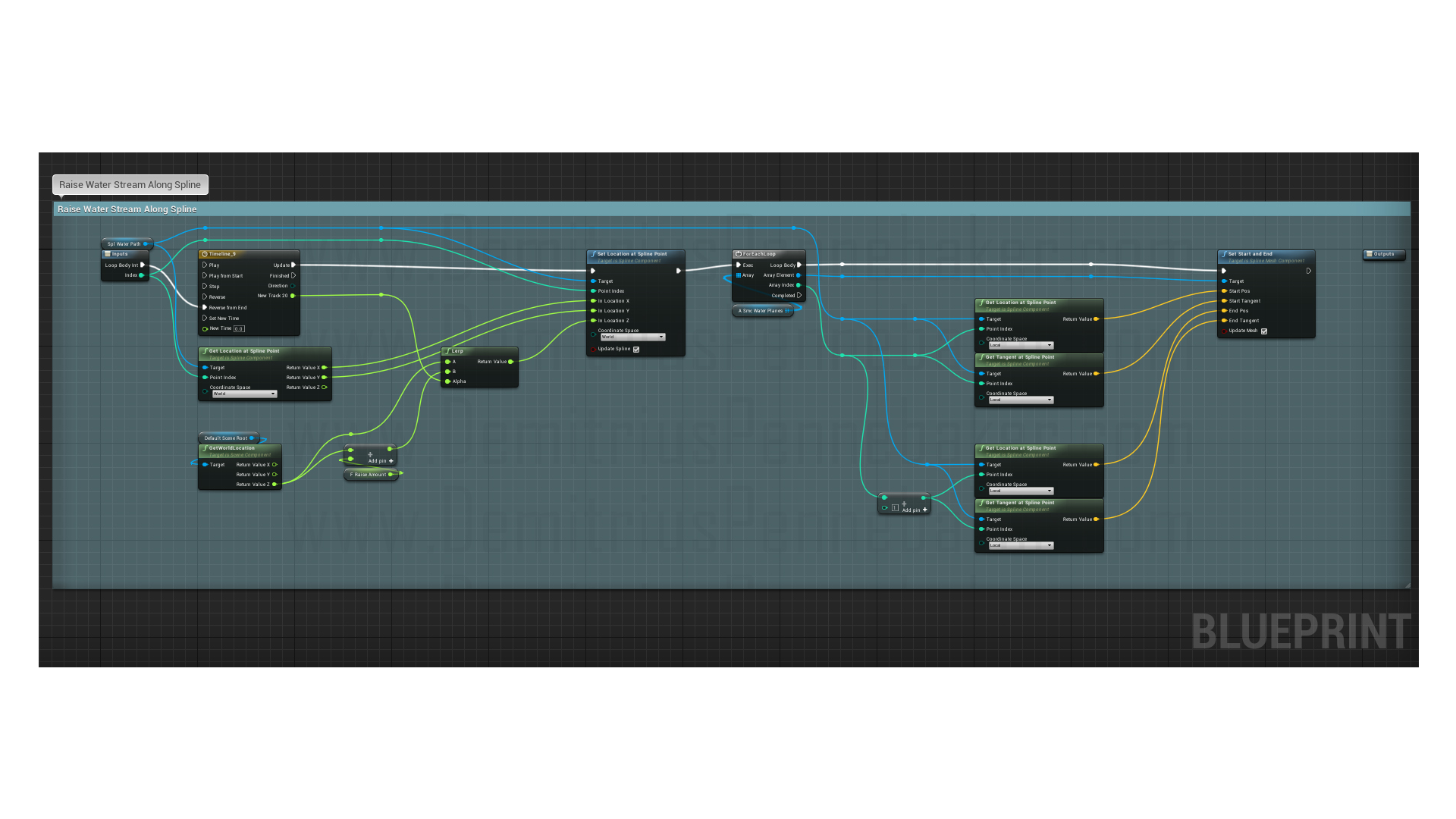This screenshot has height=819, width=1456.
Task: Click the New Track 20 output pin
Action: [x=293, y=296]
